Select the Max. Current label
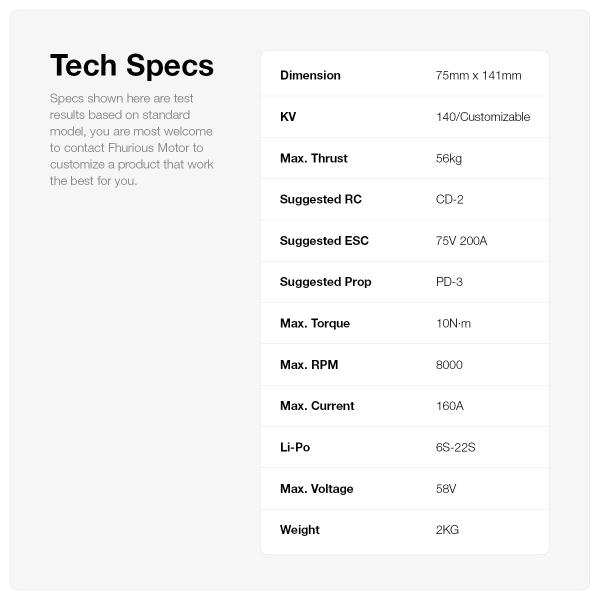The image size is (600, 600). coord(316,406)
